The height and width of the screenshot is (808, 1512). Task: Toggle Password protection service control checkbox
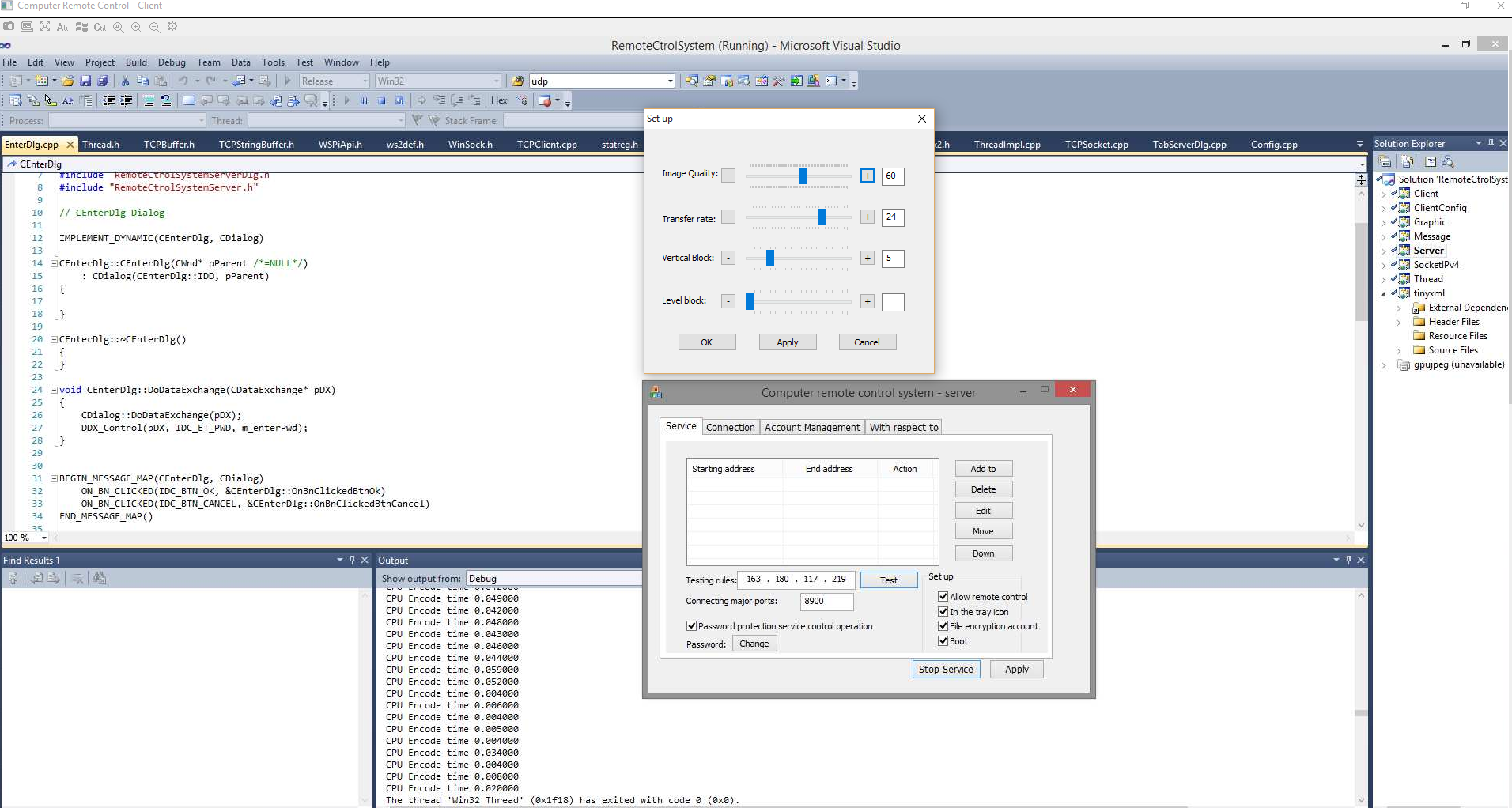pos(692,626)
